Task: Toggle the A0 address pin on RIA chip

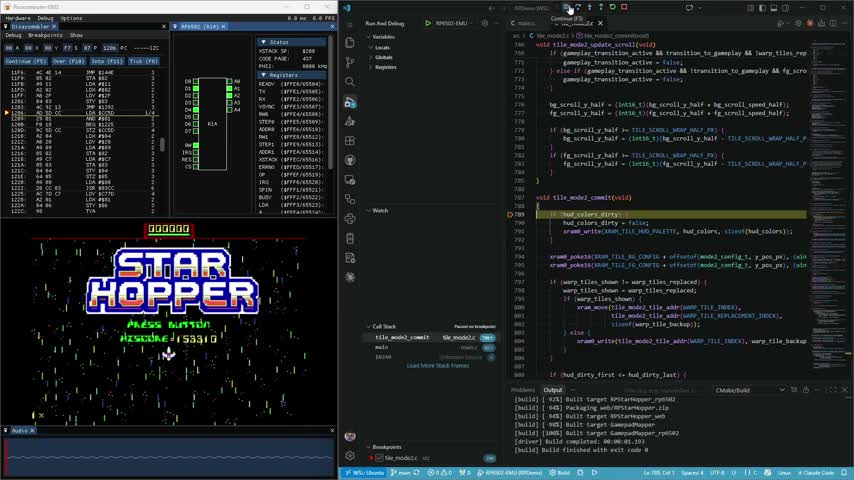Action: coord(229,82)
